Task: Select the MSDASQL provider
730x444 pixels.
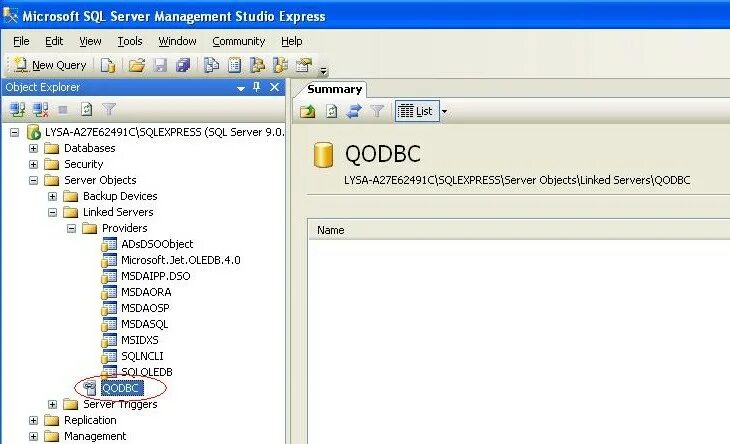Action: [x=144, y=324]
